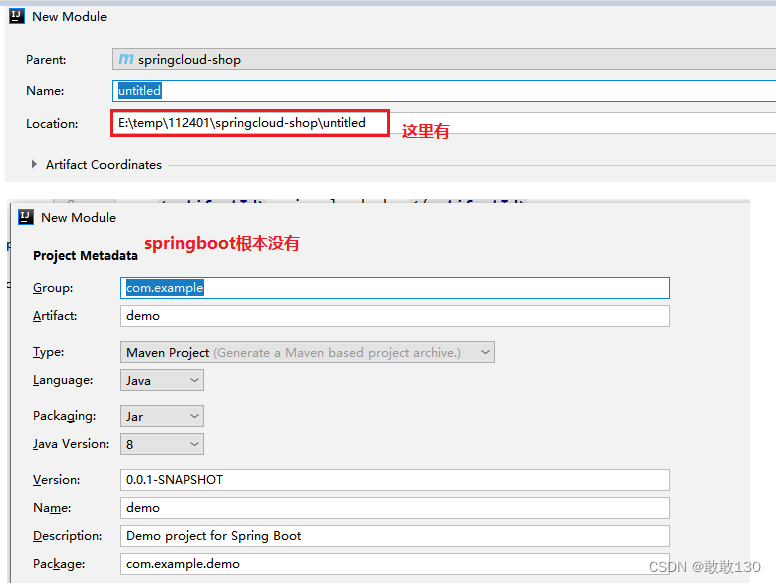Open the Java Version dropdown showing 8
Image resolution: width=776 pixels, height=584 pixels.
161,444
